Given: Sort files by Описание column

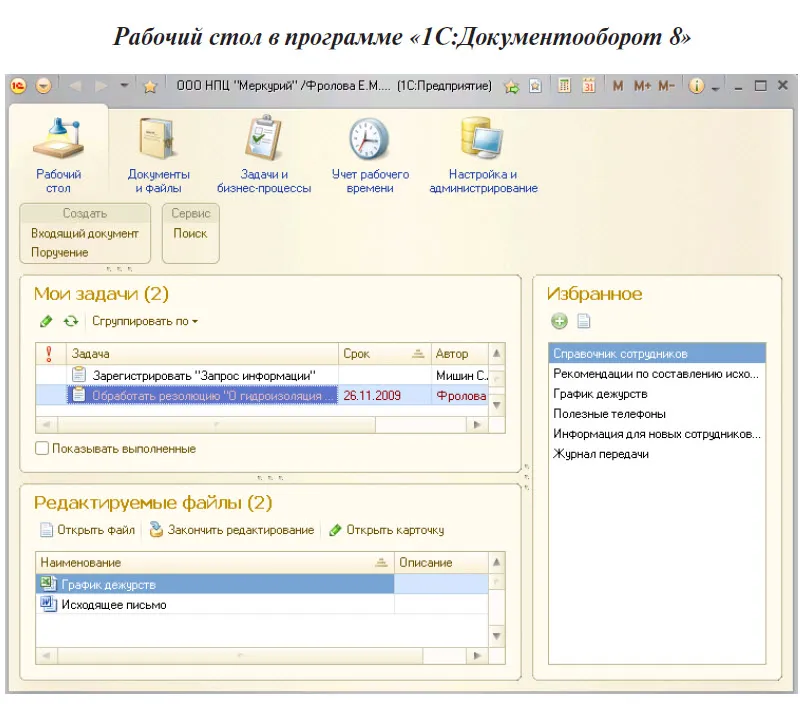Looking at the screenshot, I should click(x=441, y=563).
